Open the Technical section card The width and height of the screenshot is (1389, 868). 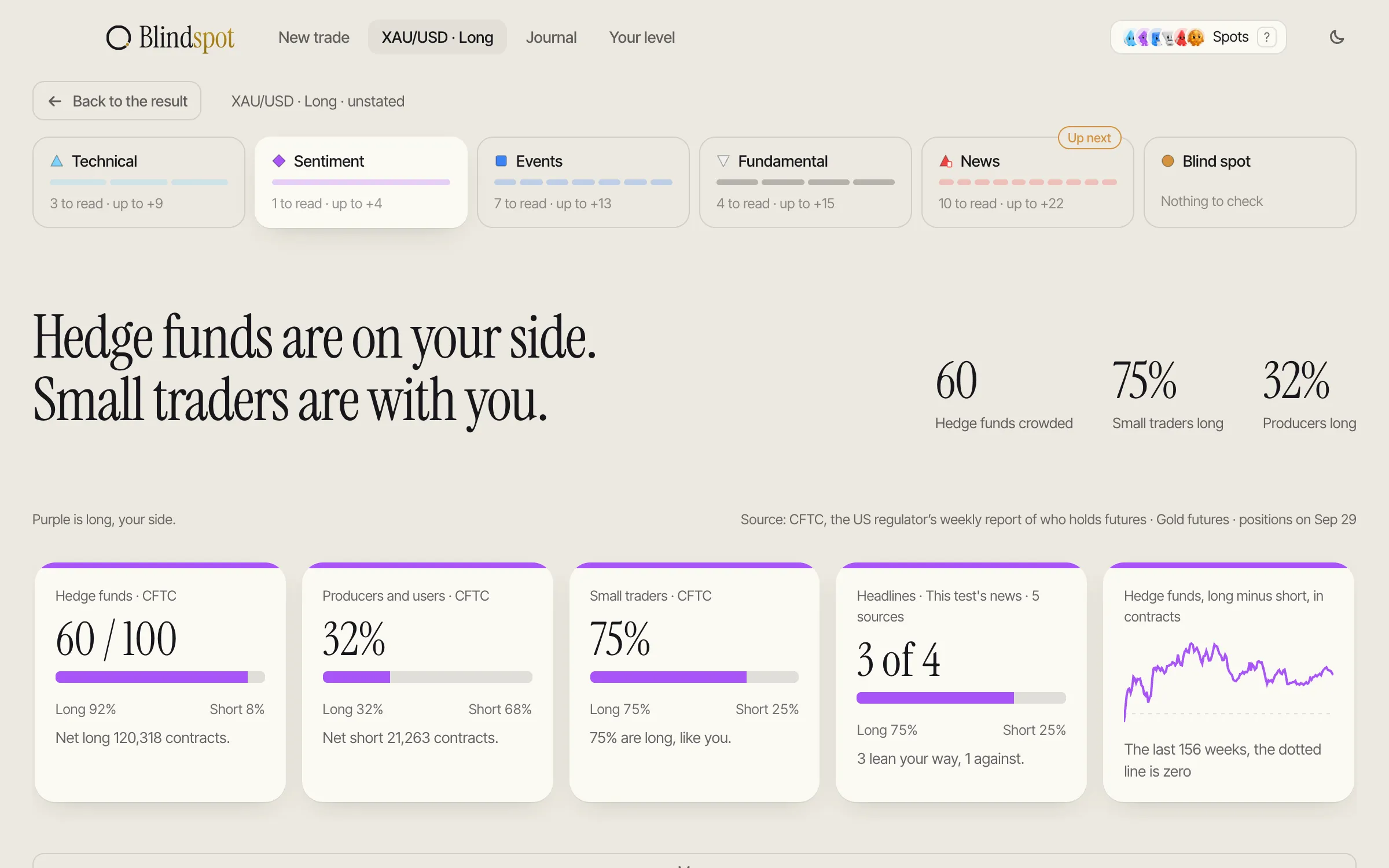[x=139, y=182]
